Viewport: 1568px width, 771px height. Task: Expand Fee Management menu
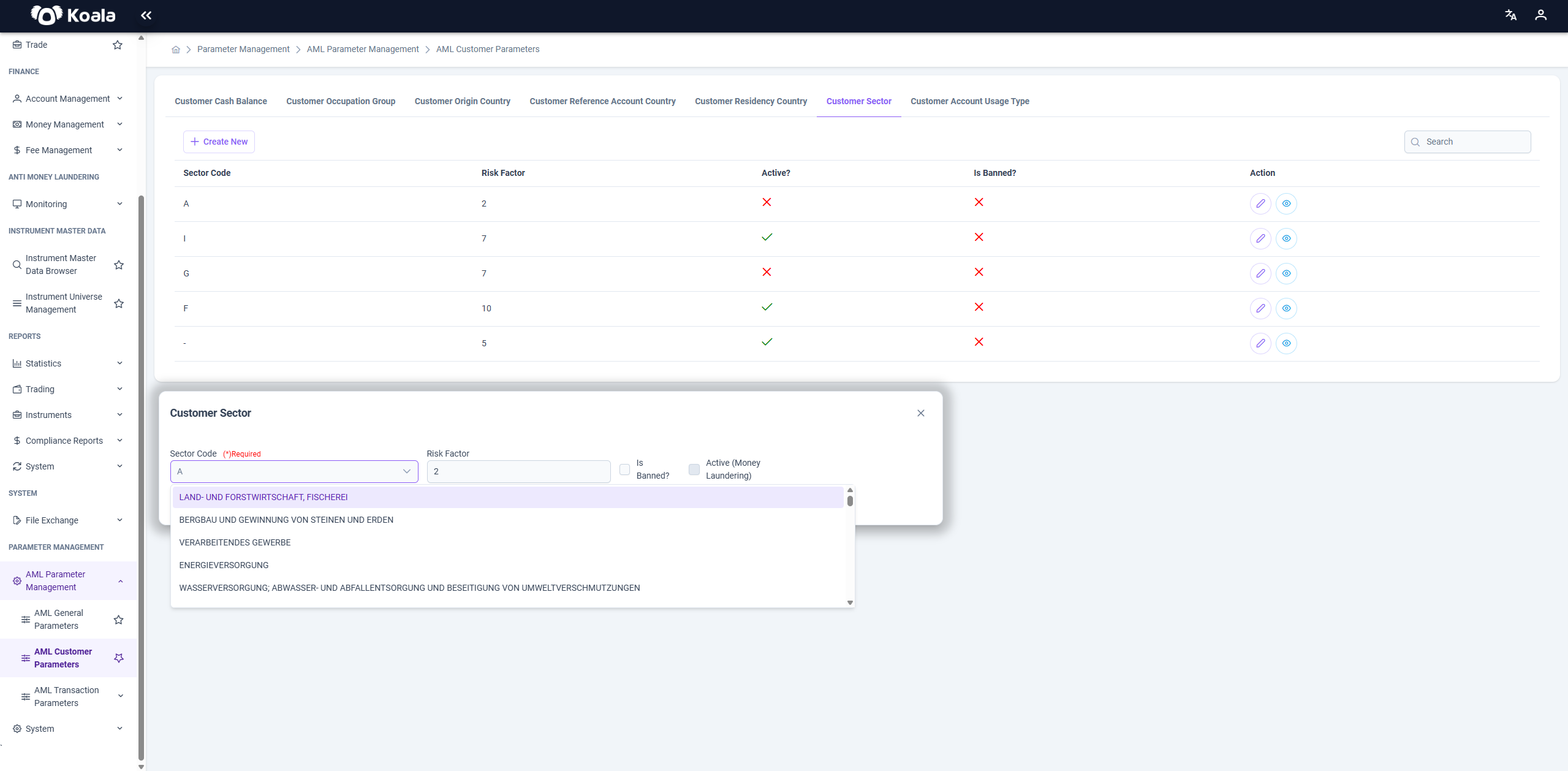(x=68, y=150)
